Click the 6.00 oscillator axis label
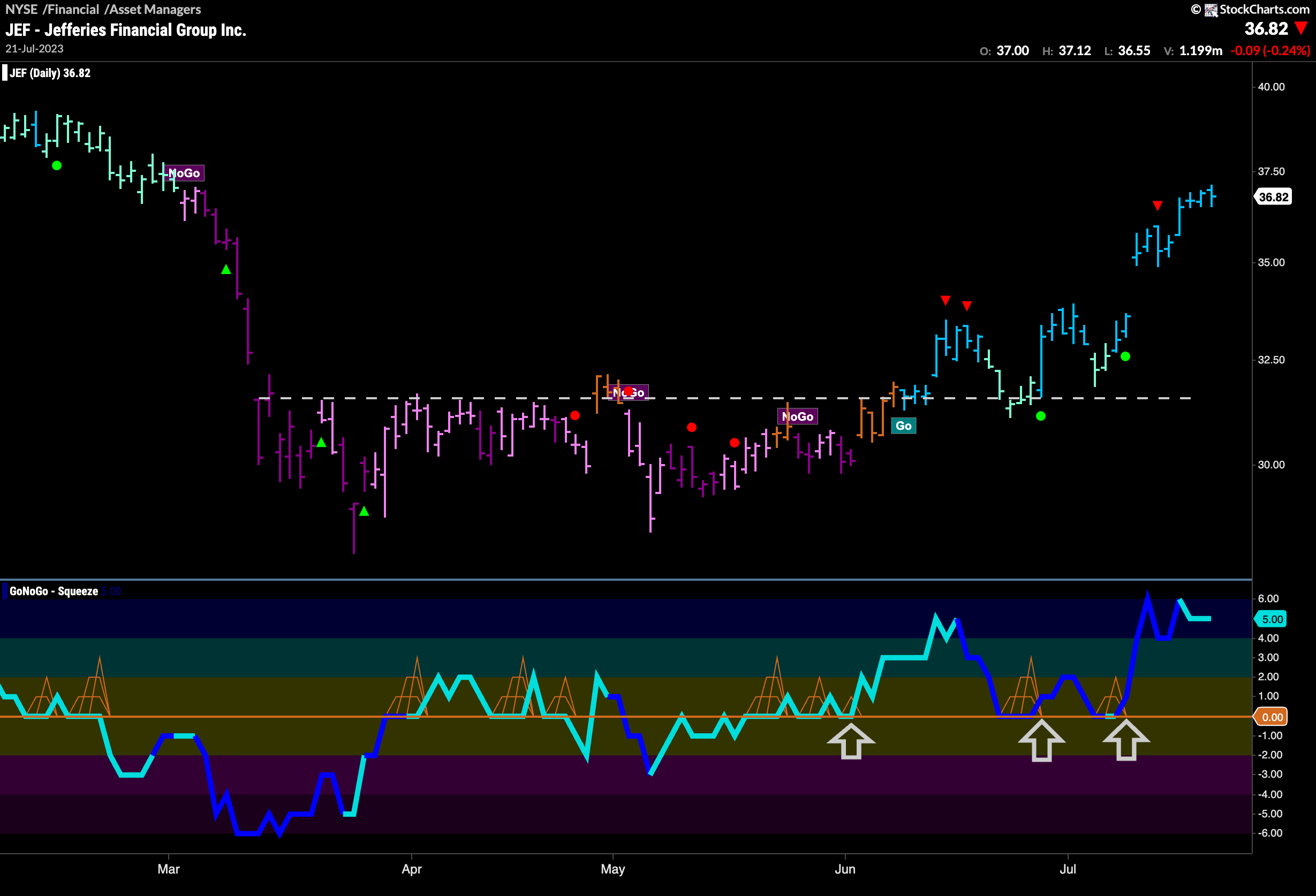 [1268, 599]
